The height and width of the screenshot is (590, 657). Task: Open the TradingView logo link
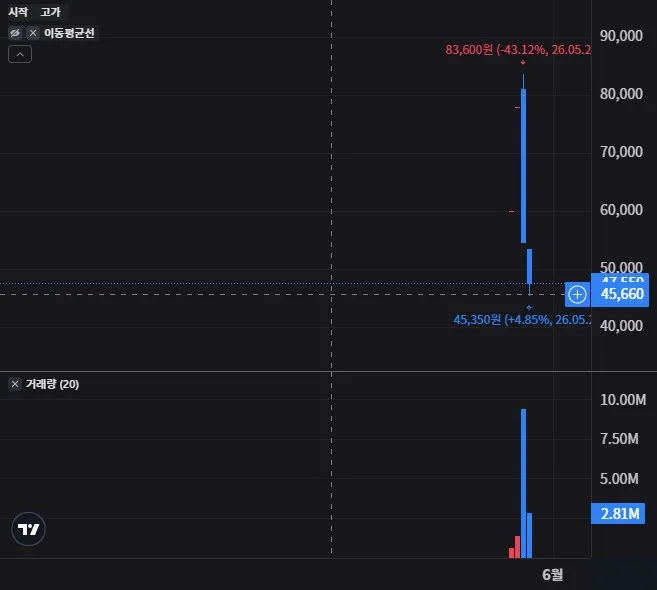(x=28, y=529)
